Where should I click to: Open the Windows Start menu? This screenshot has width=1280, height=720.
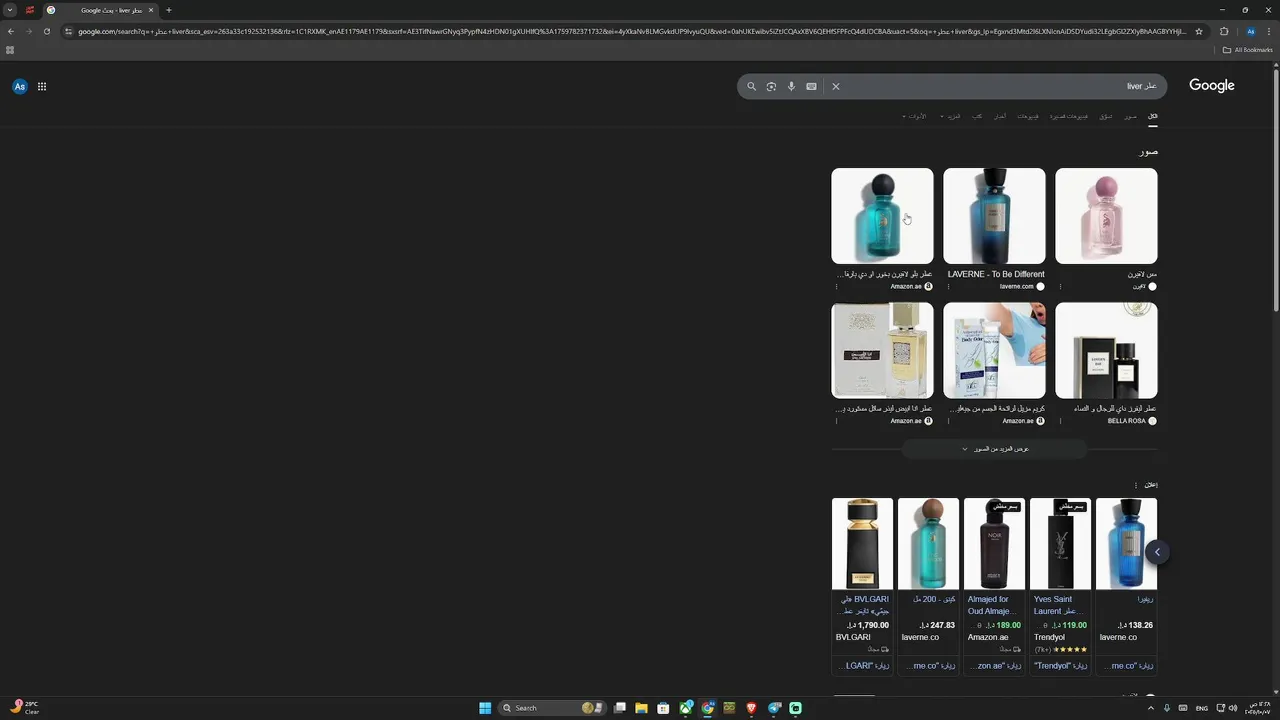(x=485, y=708)
